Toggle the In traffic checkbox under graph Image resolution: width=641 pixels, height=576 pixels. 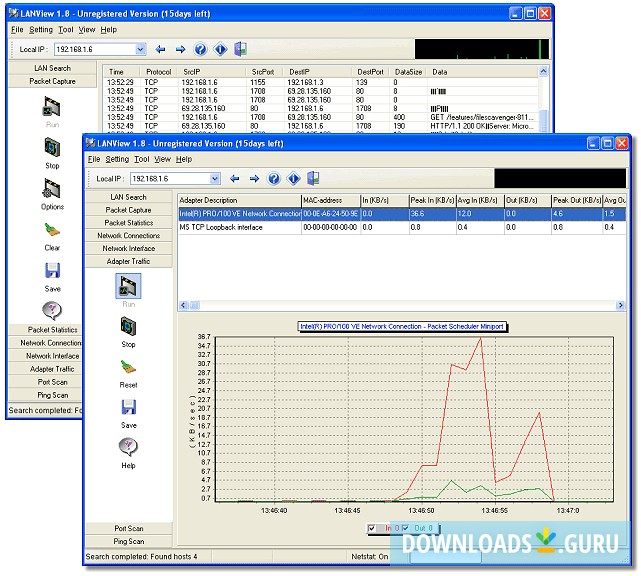point(372,528)
